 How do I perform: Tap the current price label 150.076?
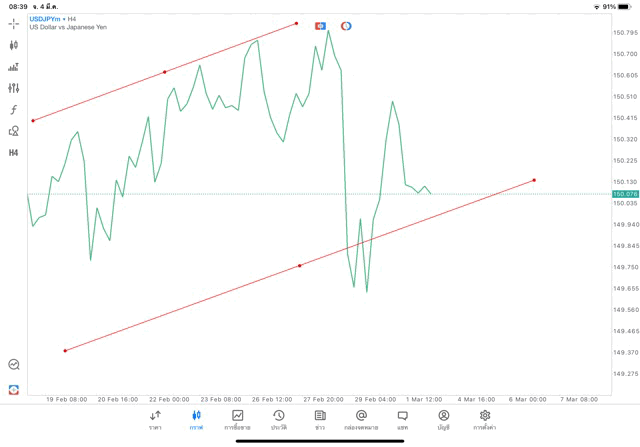point(625,194)
